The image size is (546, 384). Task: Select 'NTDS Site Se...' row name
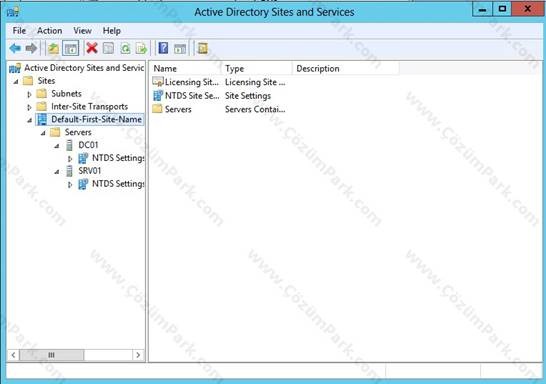[x=192, y=96]
